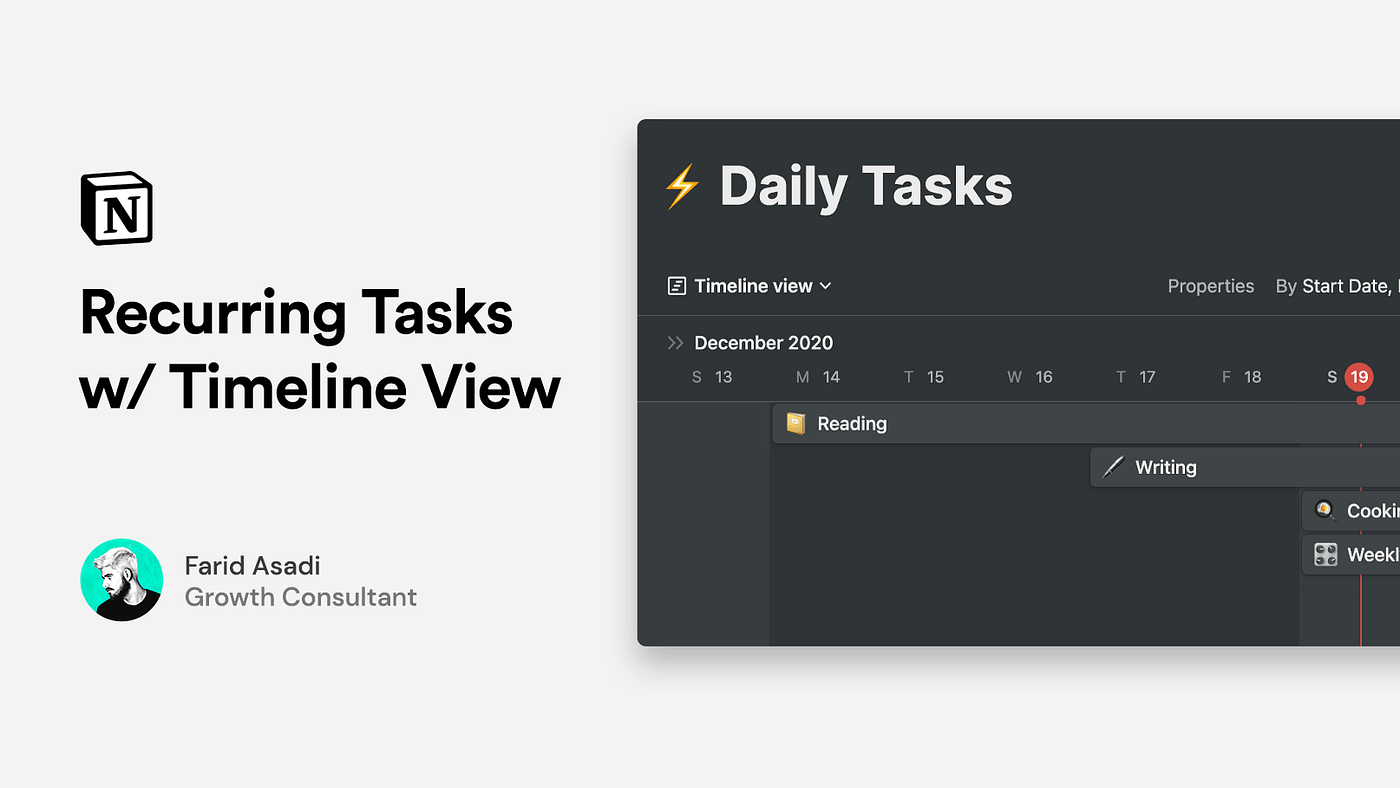Click the book icon on the Reading task
Image resolution: width=1400 pixels, height=788 pixels.
tap(795, 423)
